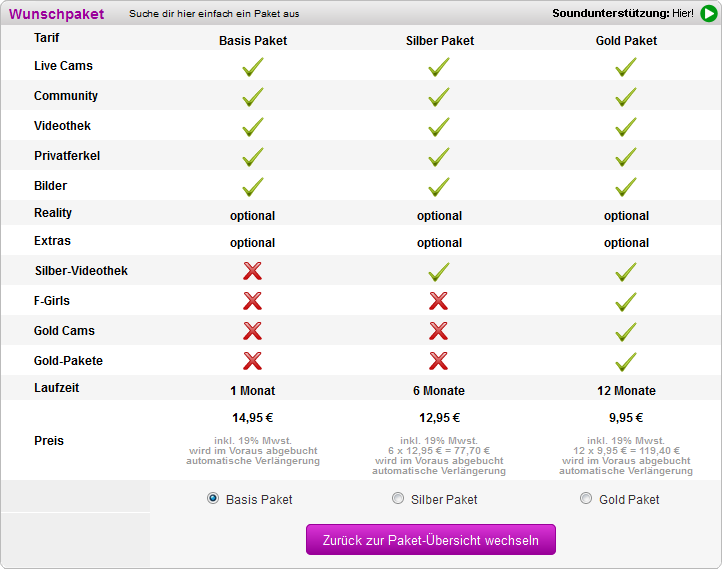The image size is (725, 571).
Task: Select the Silber Paket radio button
Action: [398, 498]
